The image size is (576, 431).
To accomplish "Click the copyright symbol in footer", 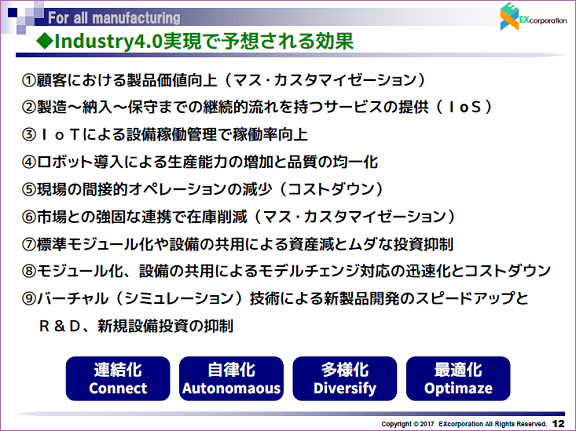I will pyautogui.click(x=415, y=424).
